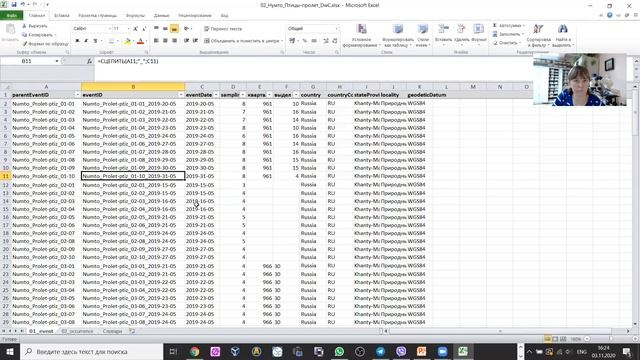
Task: Click Wrap Text (Перенос текста) button
Action: [223, 29]
